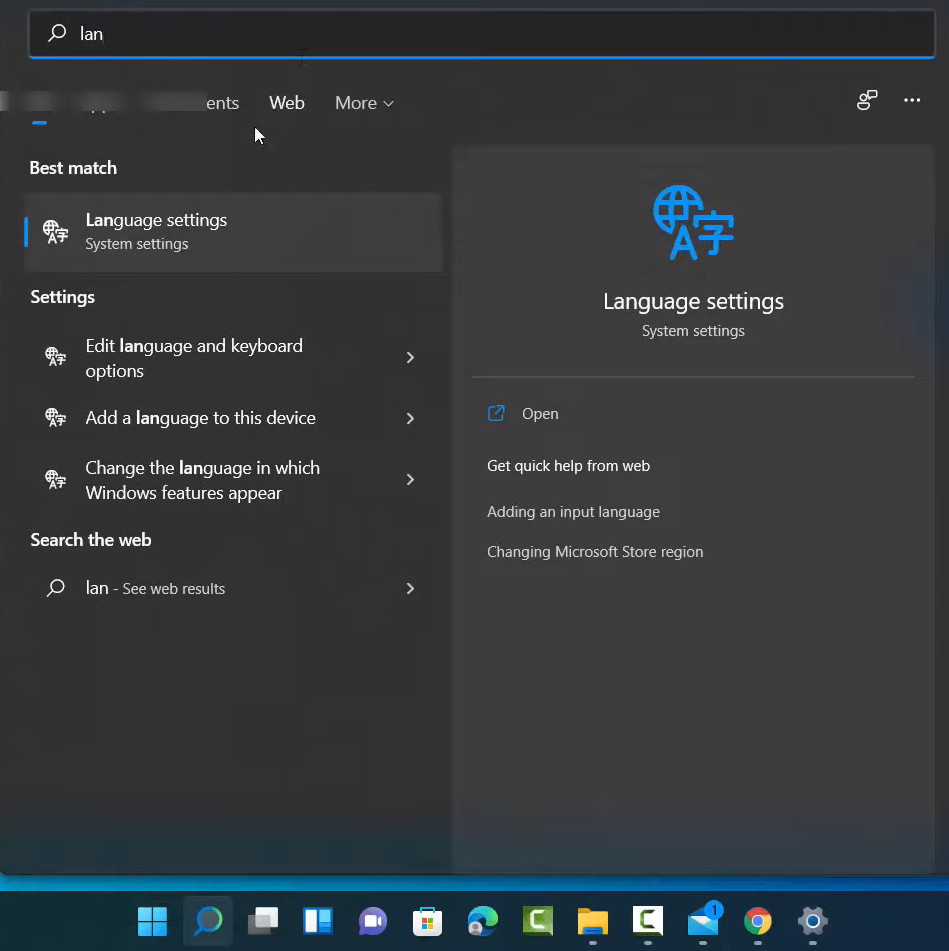Image resolution: width=949 pixels, height=951 pixels.
Task: Open the Adding an input language help link
Action: click(x=573, y=512)
